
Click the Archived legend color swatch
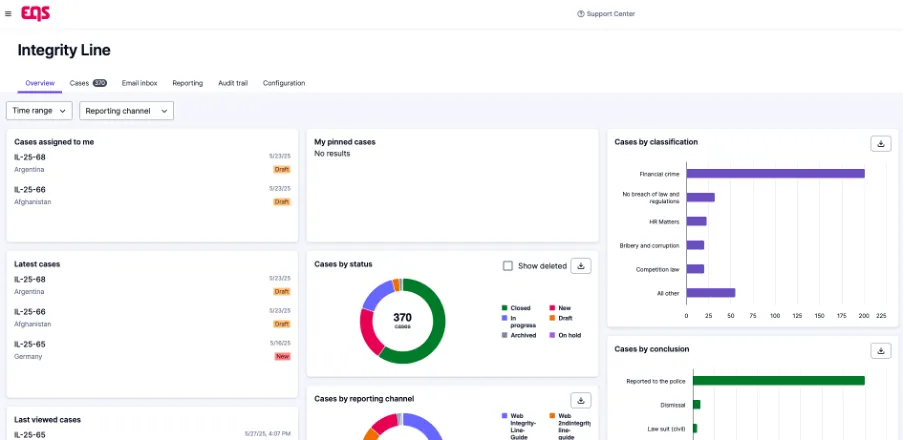point(504,335)
